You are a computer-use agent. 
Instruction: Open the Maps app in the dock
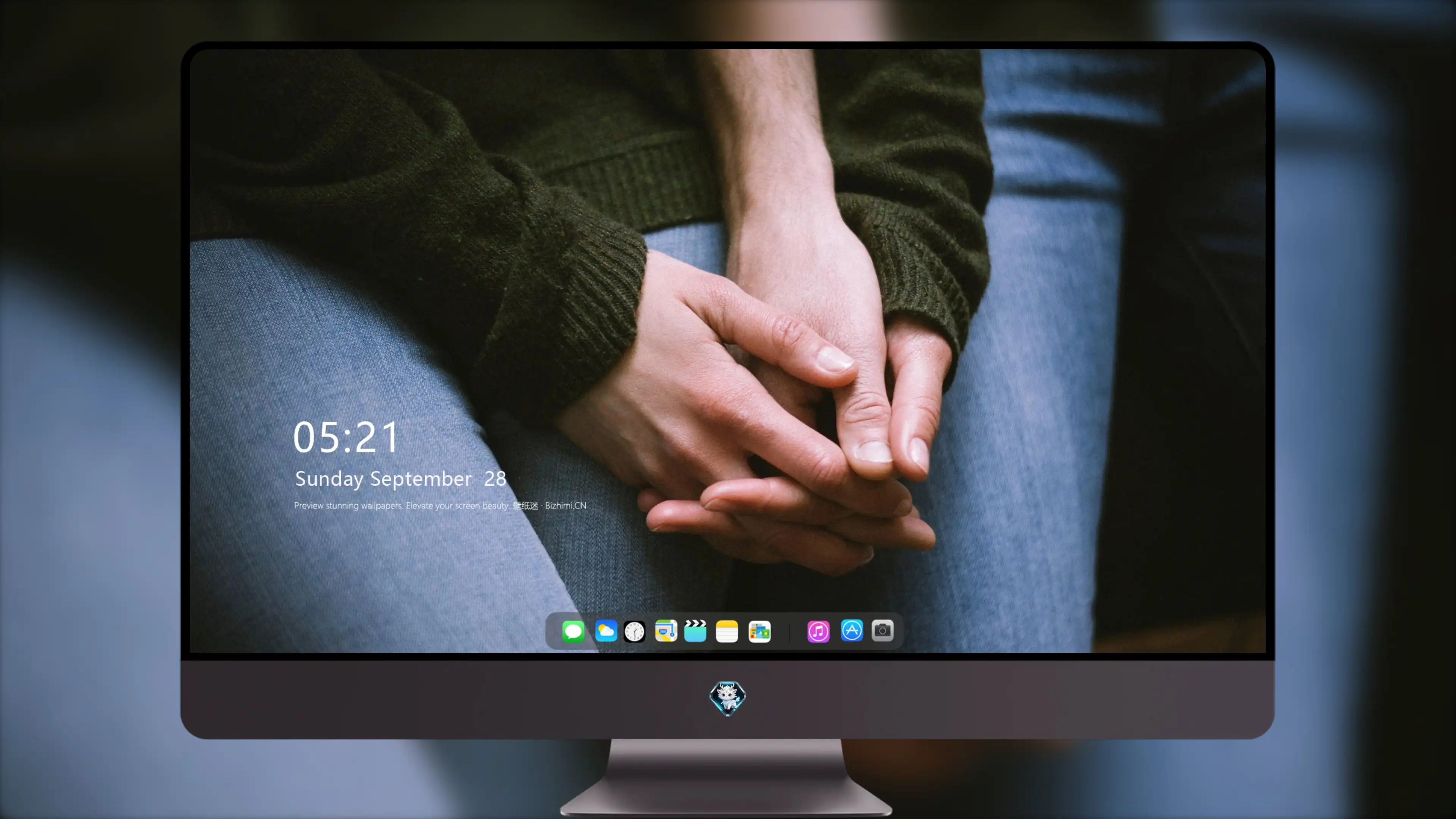666,631
